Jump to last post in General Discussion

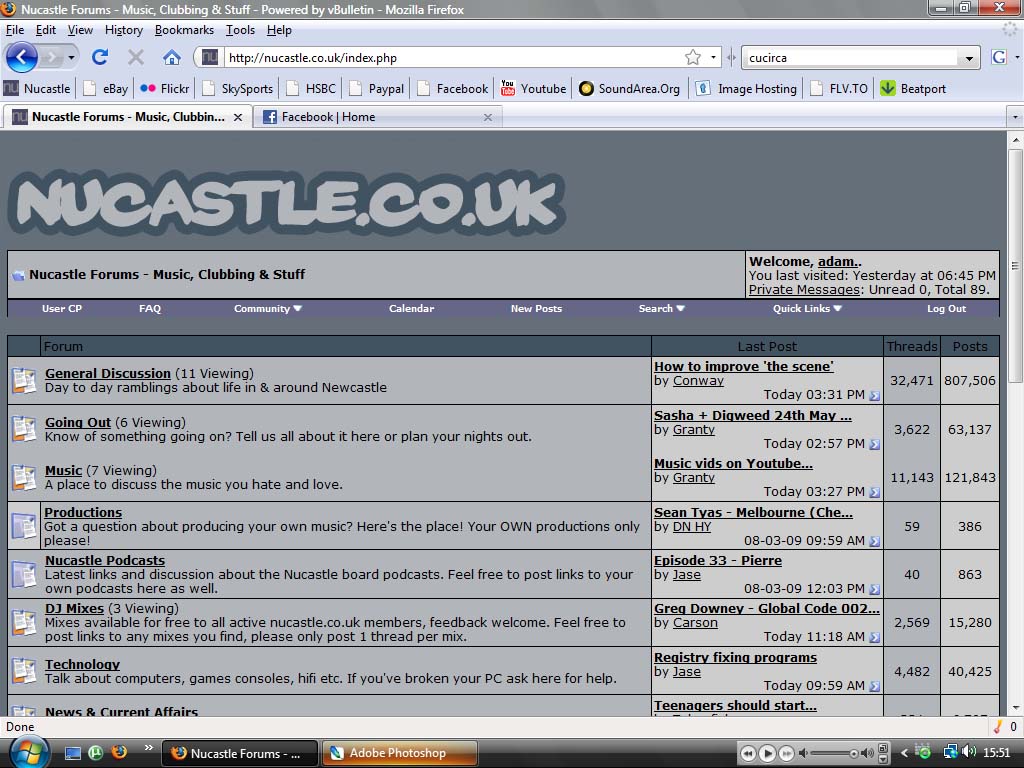875,396
